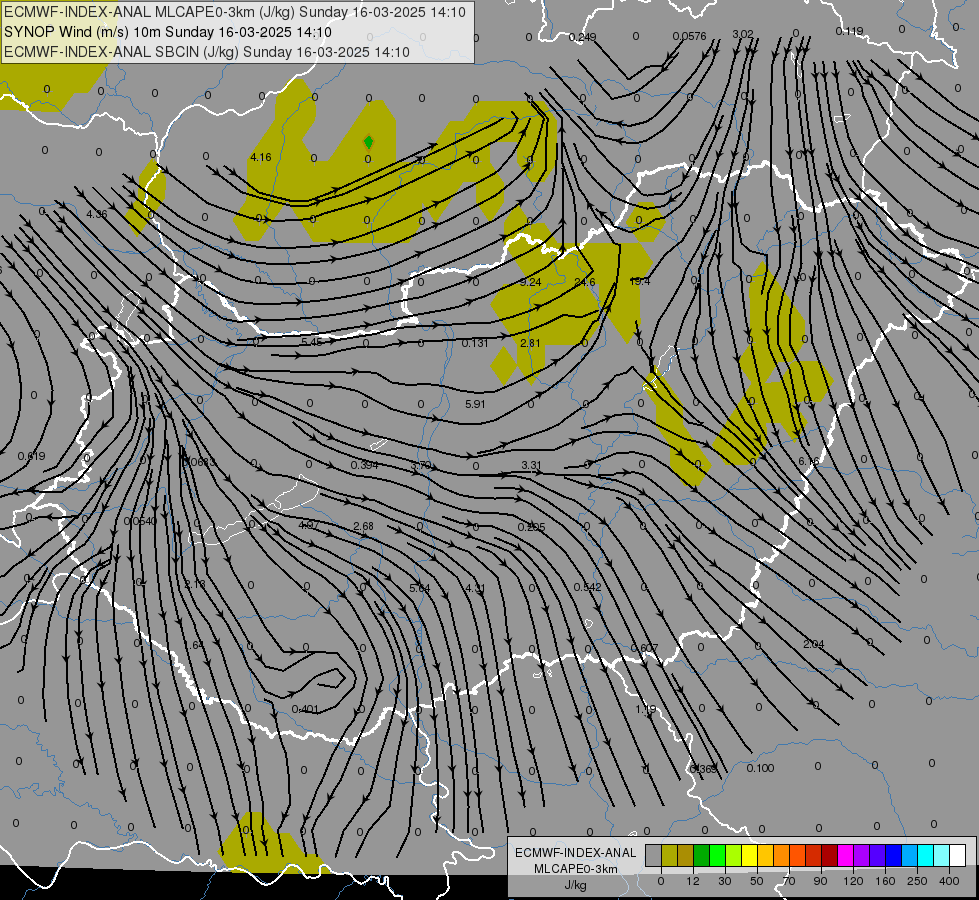
Task: Click the map value 0.100
Action: [760, 768]
